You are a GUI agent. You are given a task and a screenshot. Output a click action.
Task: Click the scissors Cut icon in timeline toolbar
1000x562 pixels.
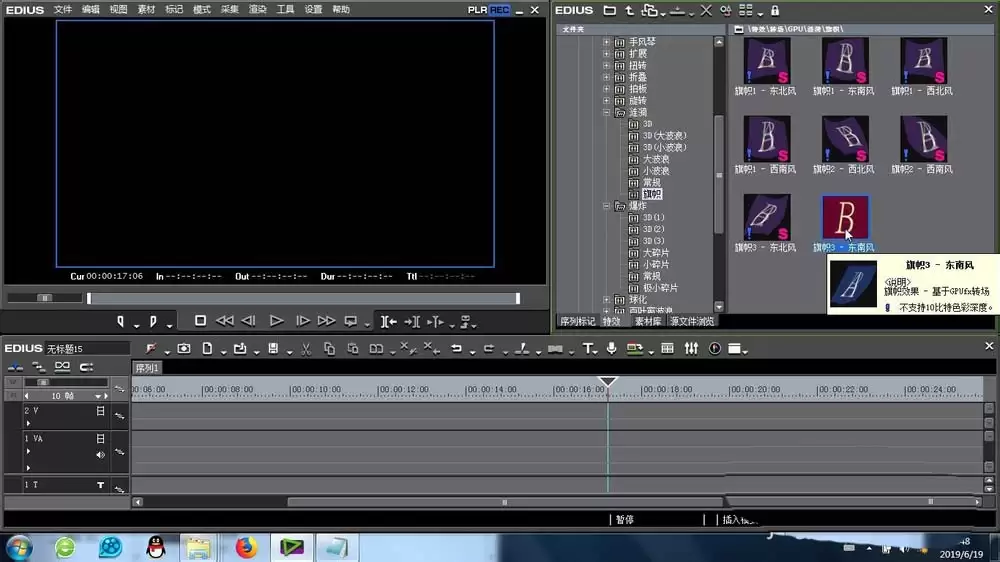[306, 348]
